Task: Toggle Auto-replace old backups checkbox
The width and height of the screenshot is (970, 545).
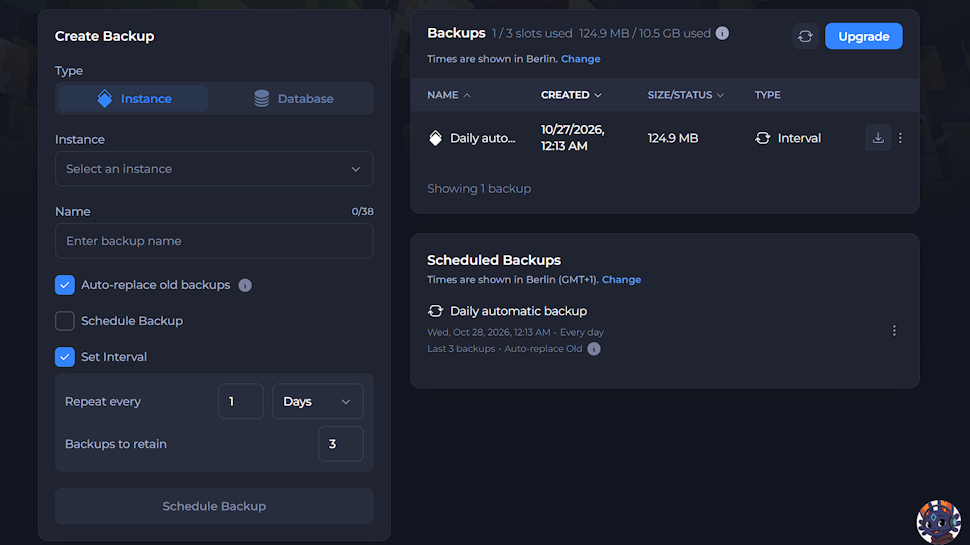Action: coord(65,285)
